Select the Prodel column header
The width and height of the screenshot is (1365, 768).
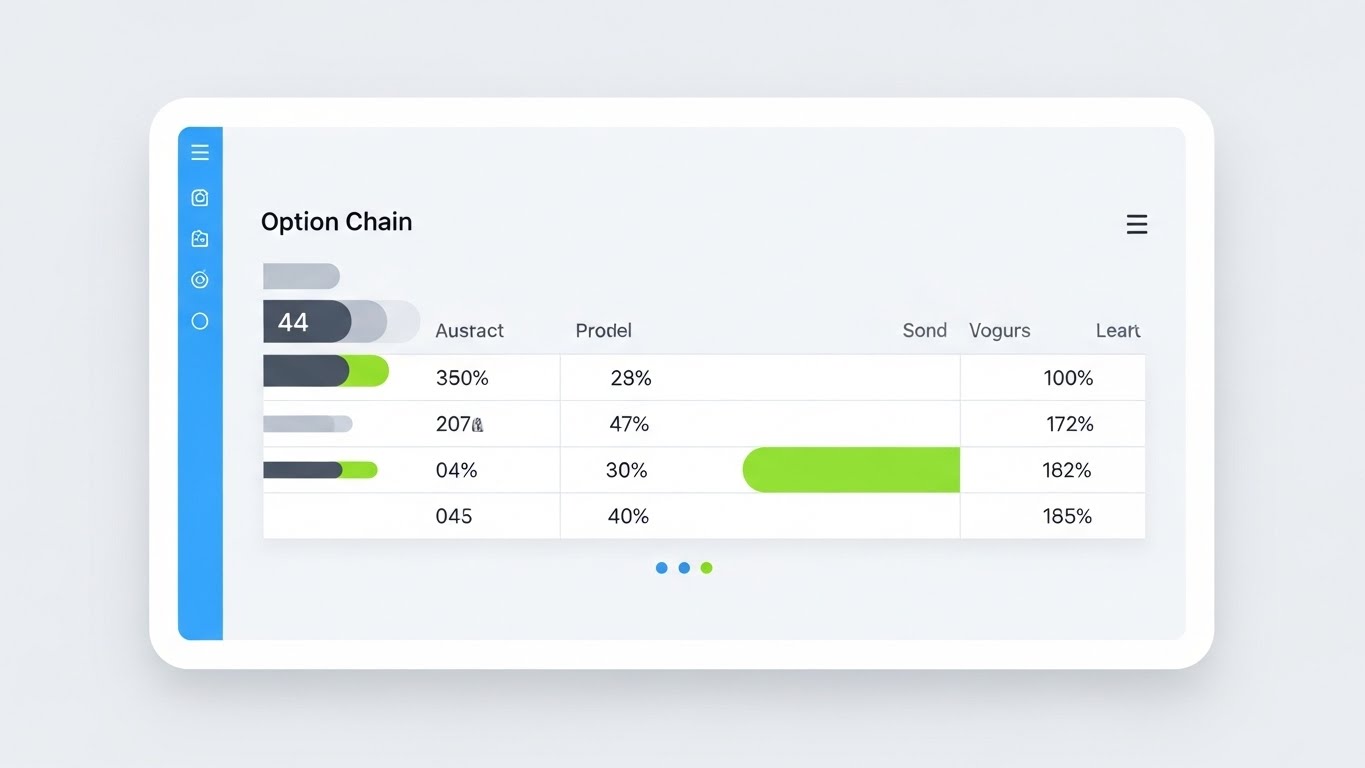602,330
